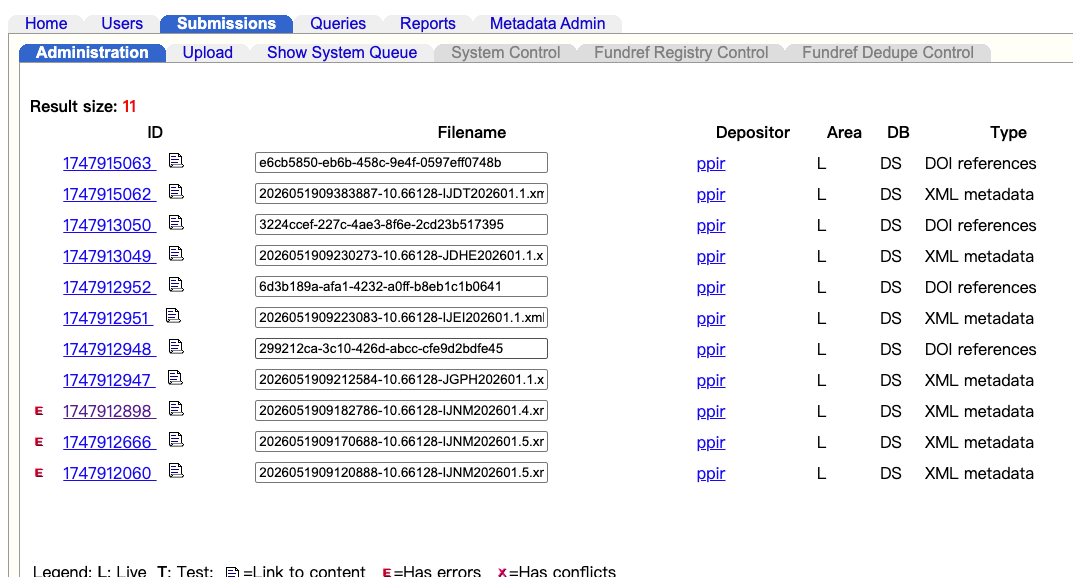1073x577 pixels.
Task: Click filename field containing IJDT202601.1
Action: [401, 194]
